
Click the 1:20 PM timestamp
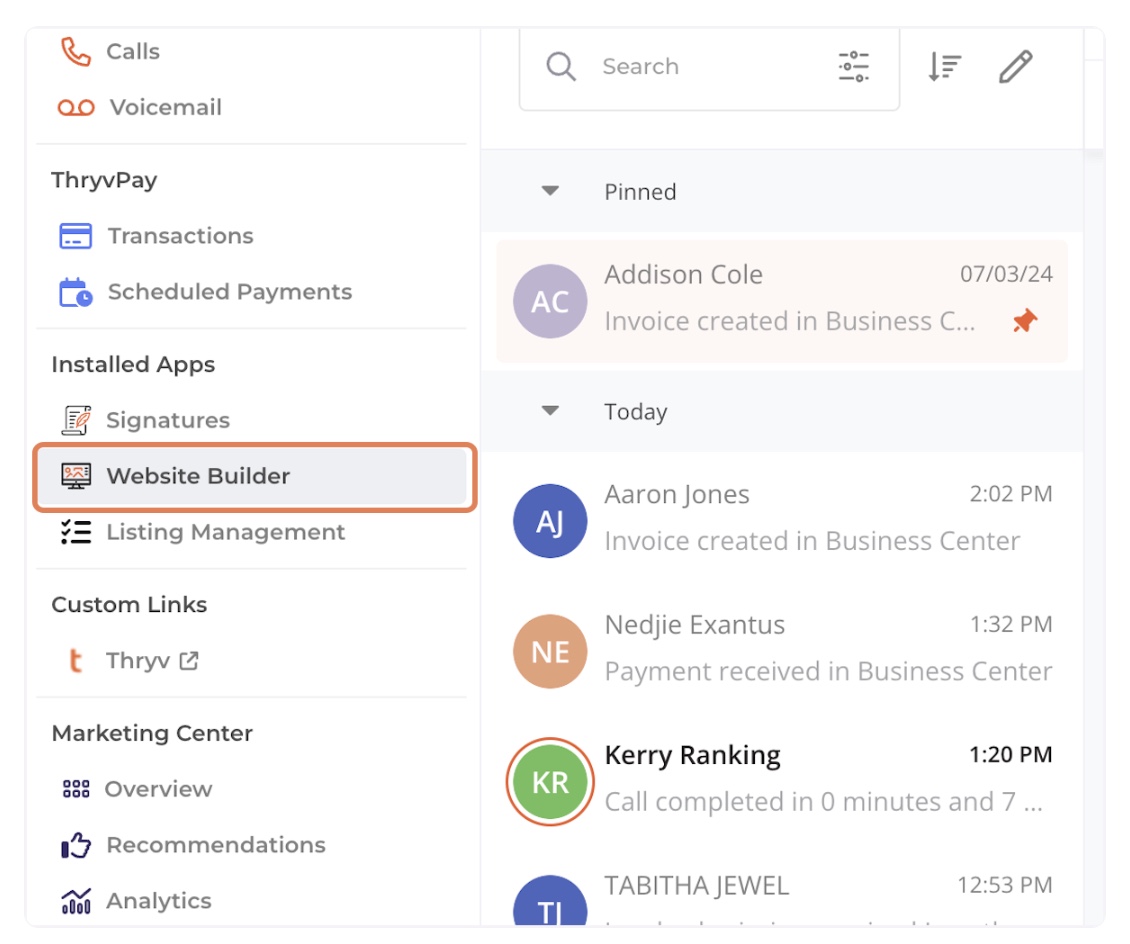1010,754
